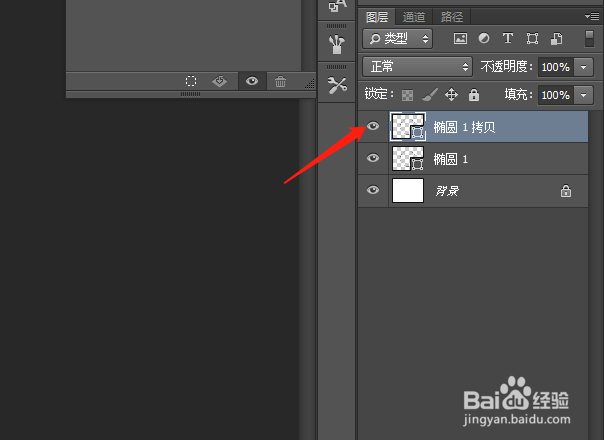This screenshot has height=440, width=604.
Task: Filter layers by shape layer icon
Action: [532, 39]
